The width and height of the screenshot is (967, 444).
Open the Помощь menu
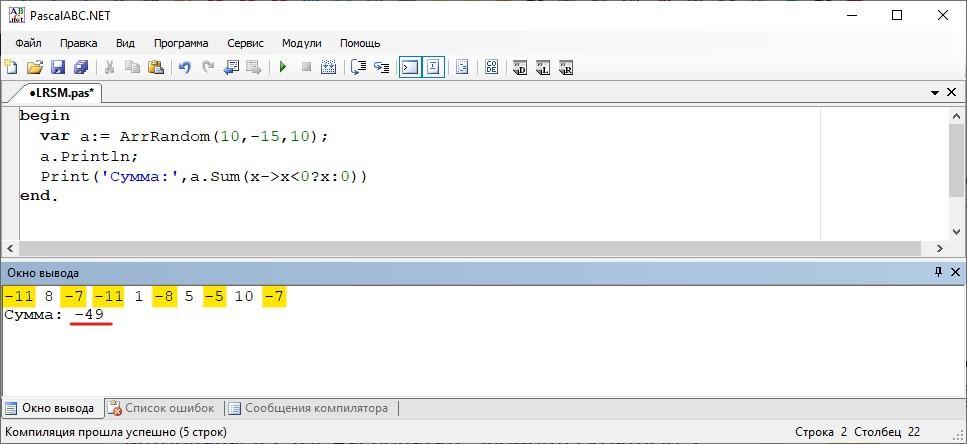click(360, 43)
